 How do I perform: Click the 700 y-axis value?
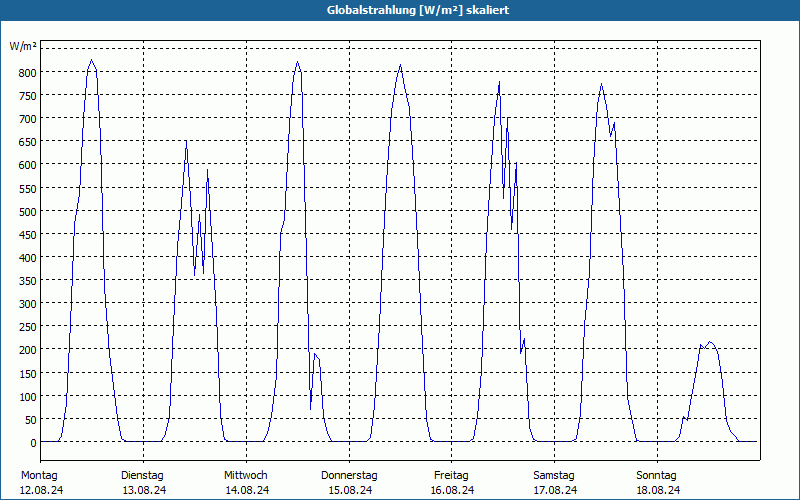[x=28, y=119]
